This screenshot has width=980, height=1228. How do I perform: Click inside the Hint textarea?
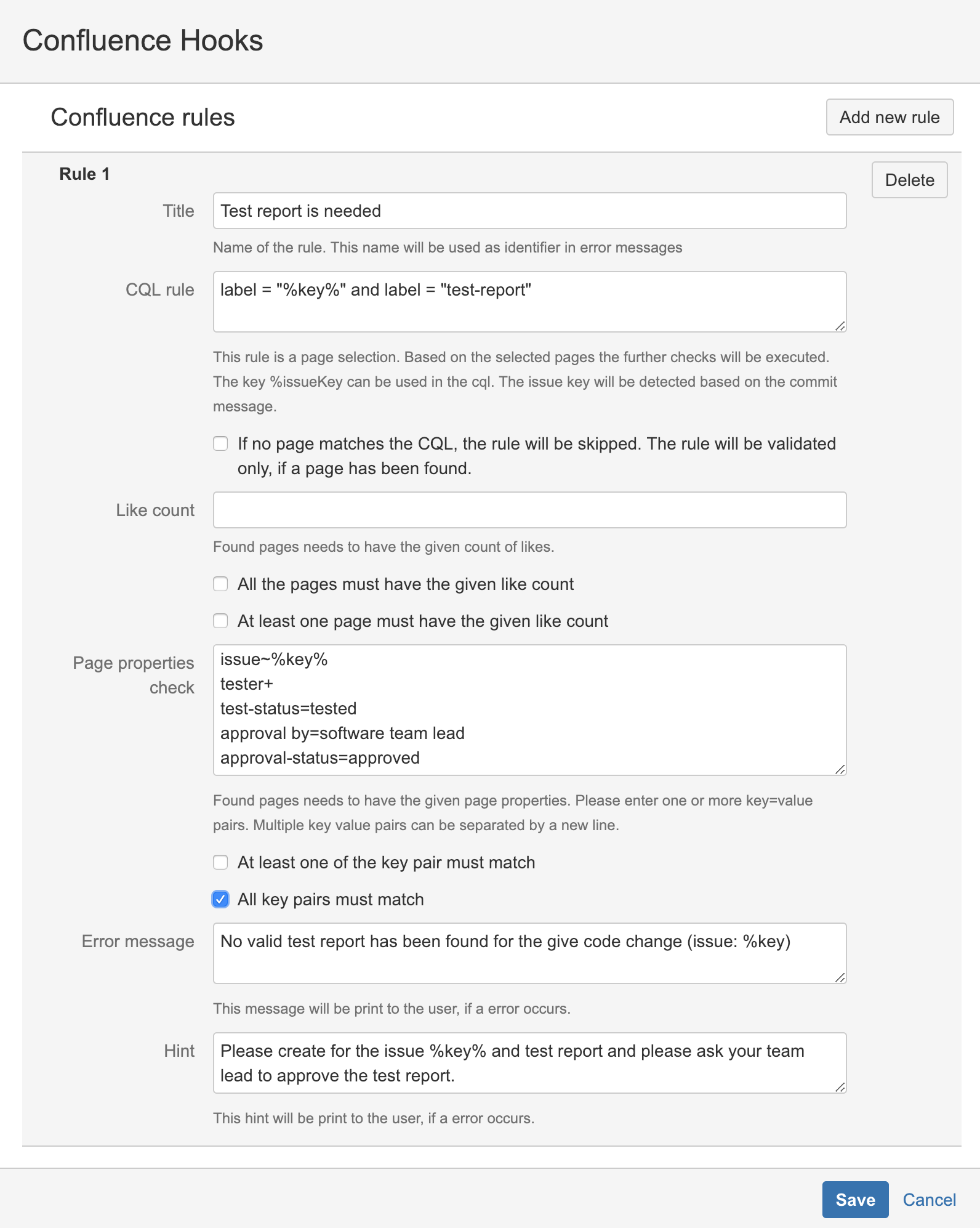[x=529, y=1063]
